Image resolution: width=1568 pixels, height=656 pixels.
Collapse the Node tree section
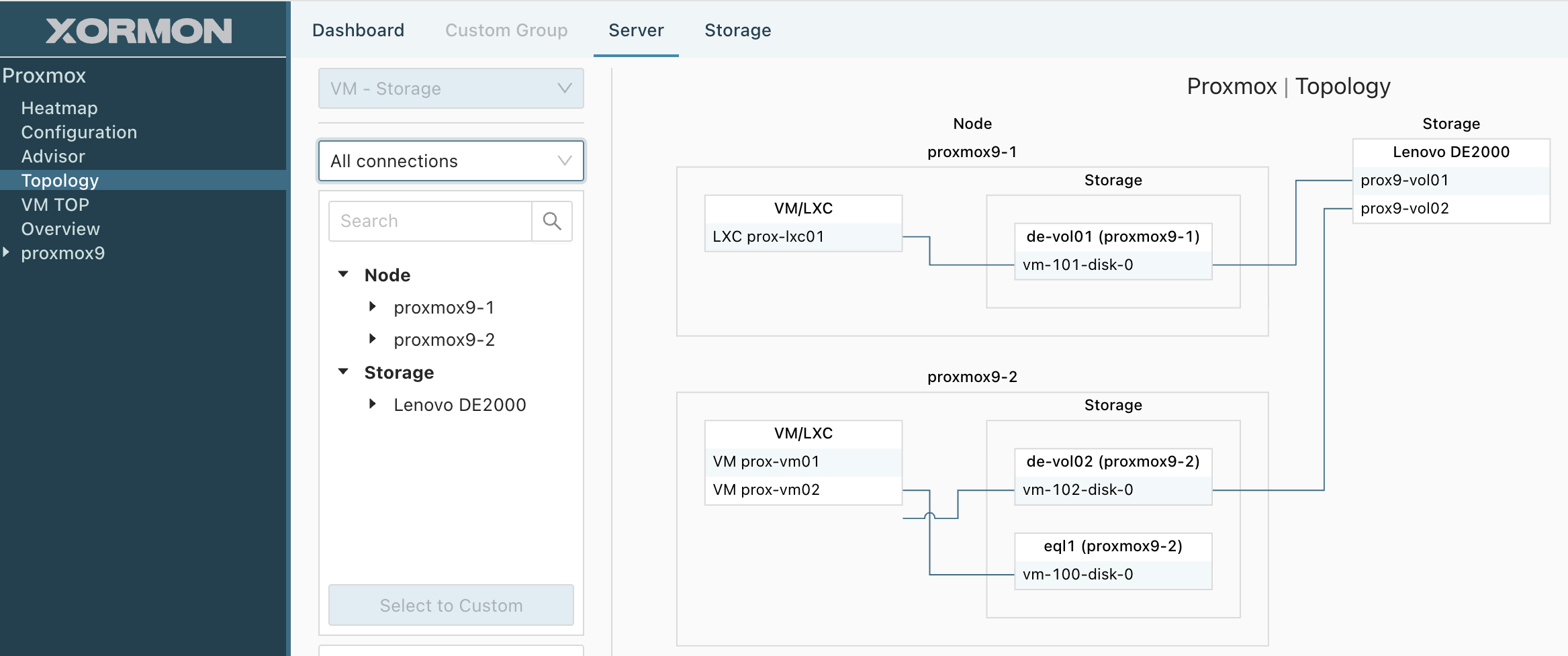[x=343, y=274]
